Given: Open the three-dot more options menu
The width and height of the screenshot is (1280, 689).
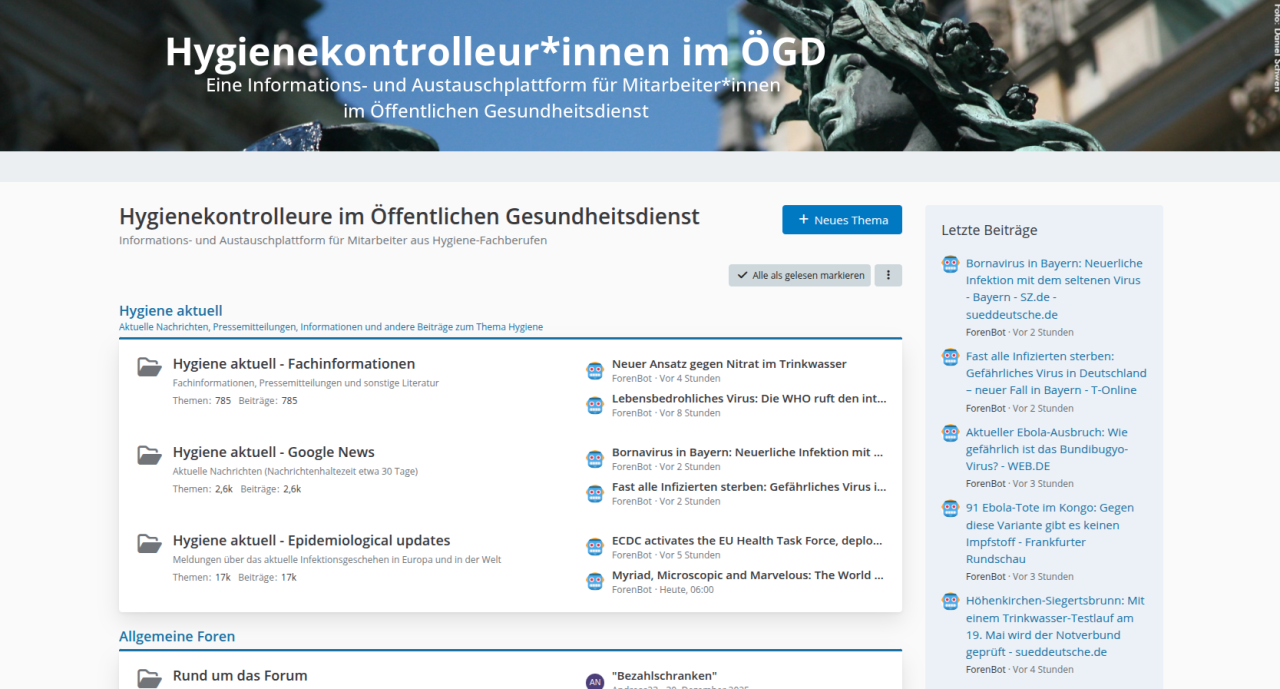Looking at the screenshot, I should [888, 275].
